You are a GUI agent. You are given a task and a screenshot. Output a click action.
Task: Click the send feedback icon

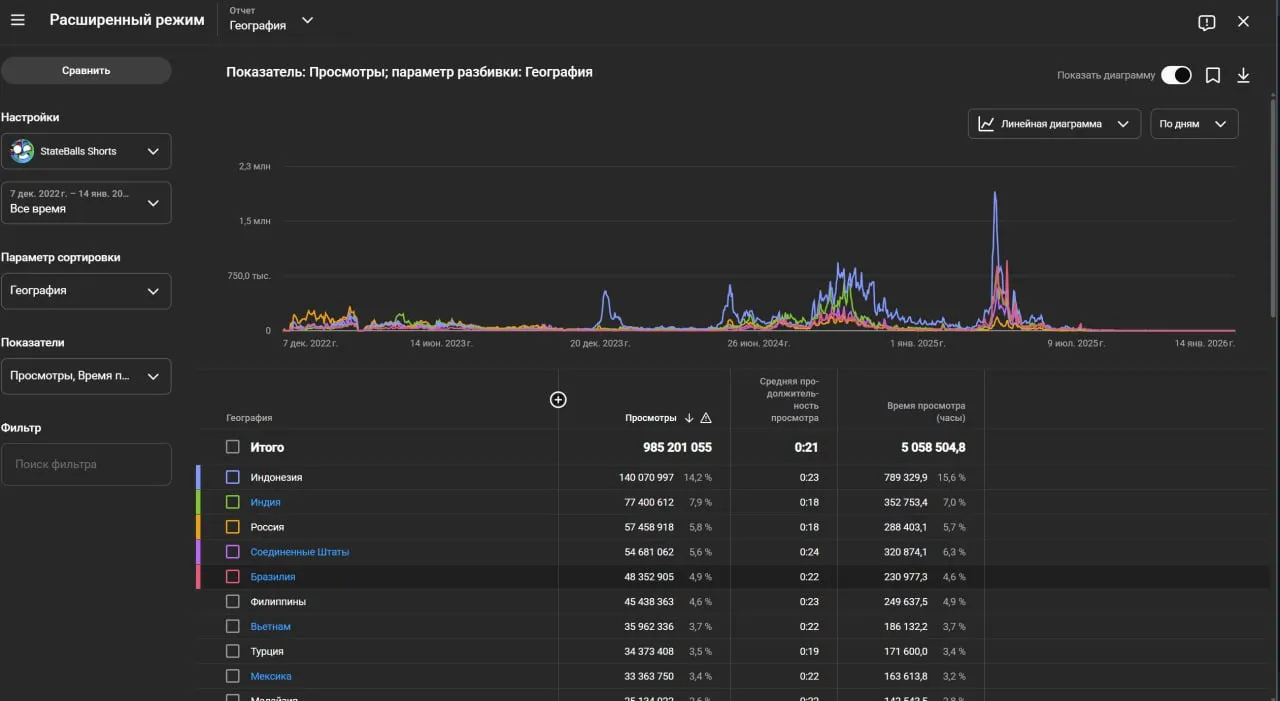[1207, 22]
